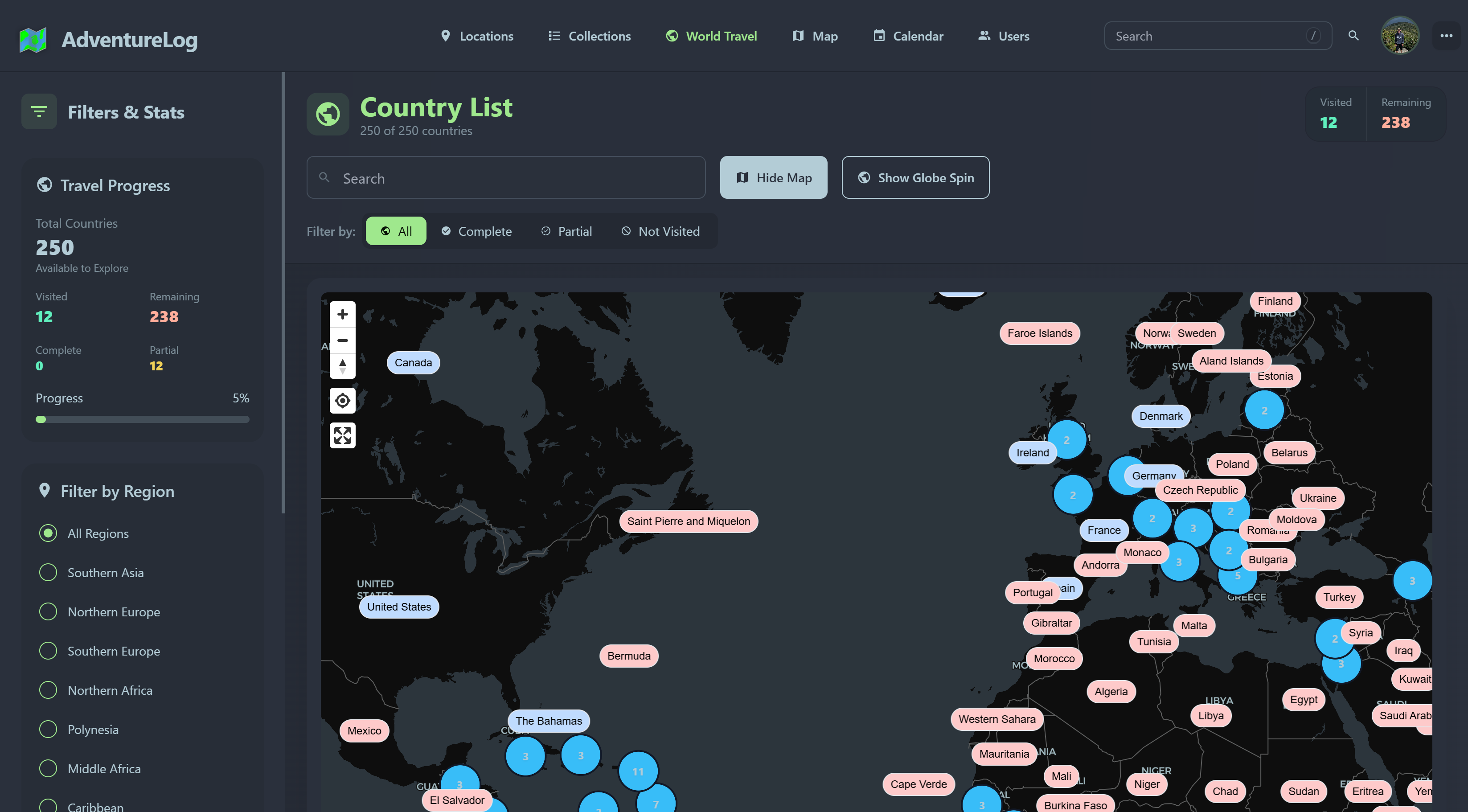
Task: Open search with the magnifier icon
Action: [x=1353, y=35]
